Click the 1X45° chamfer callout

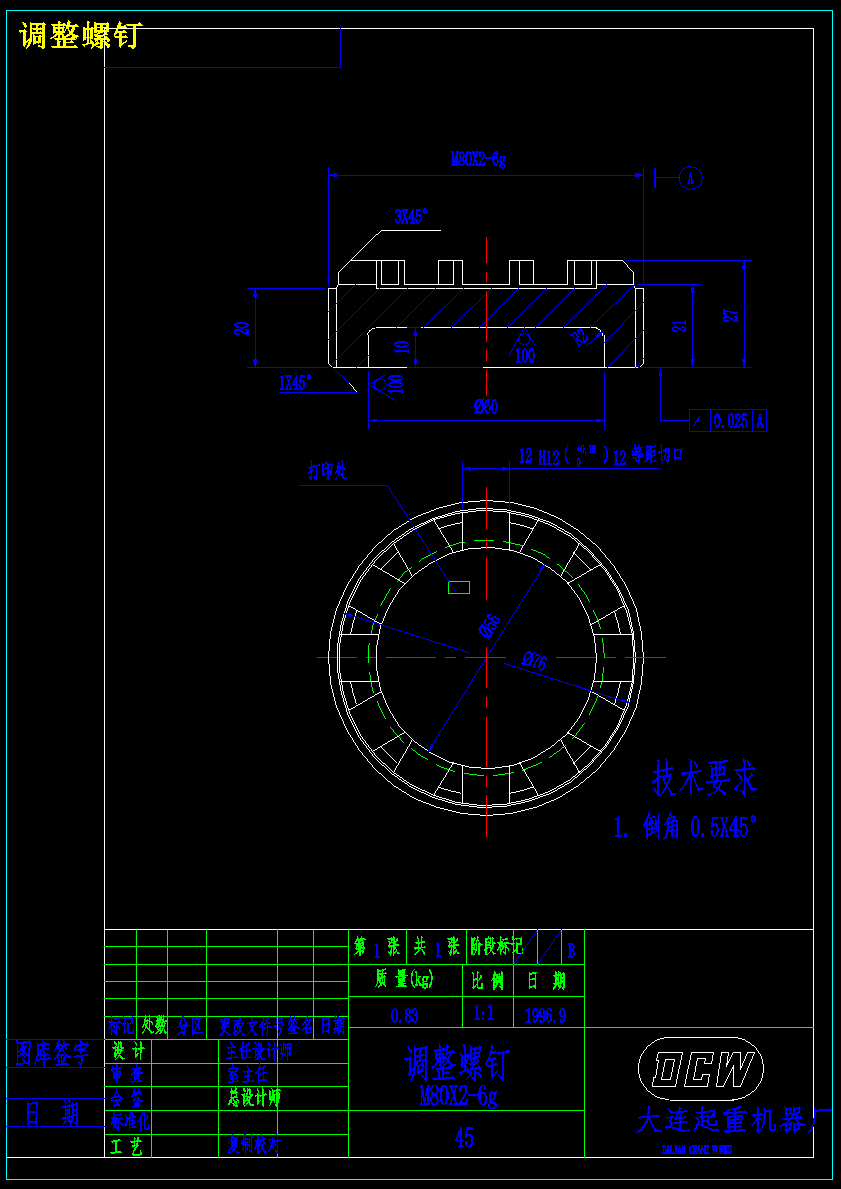tap(296, 384)
